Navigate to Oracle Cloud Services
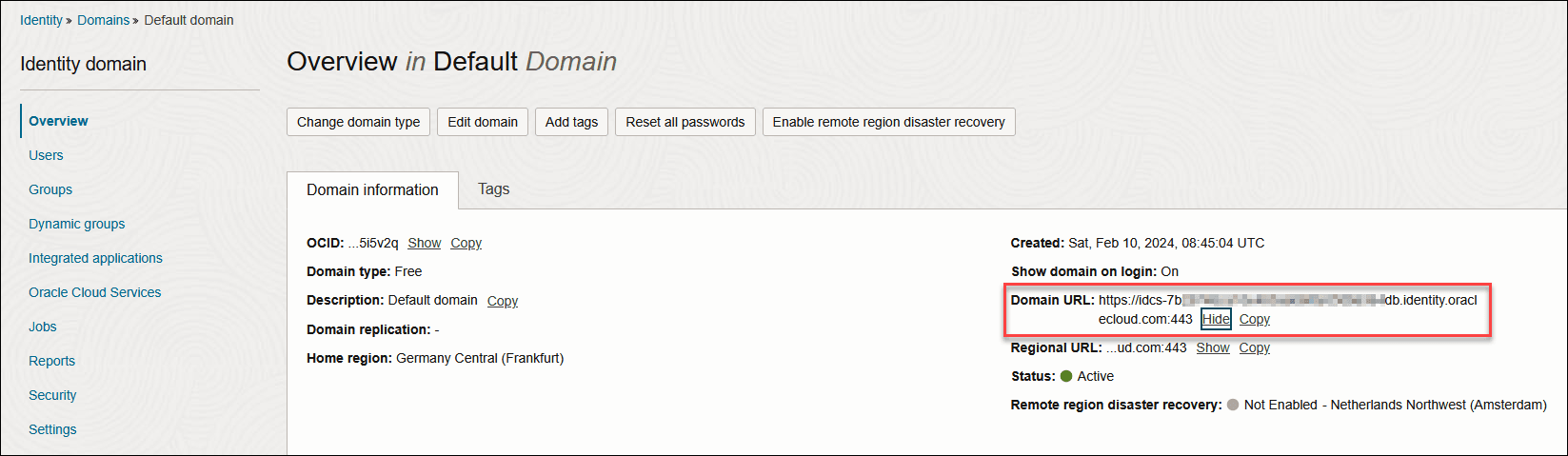1568x456 pixels. (94, 292)
